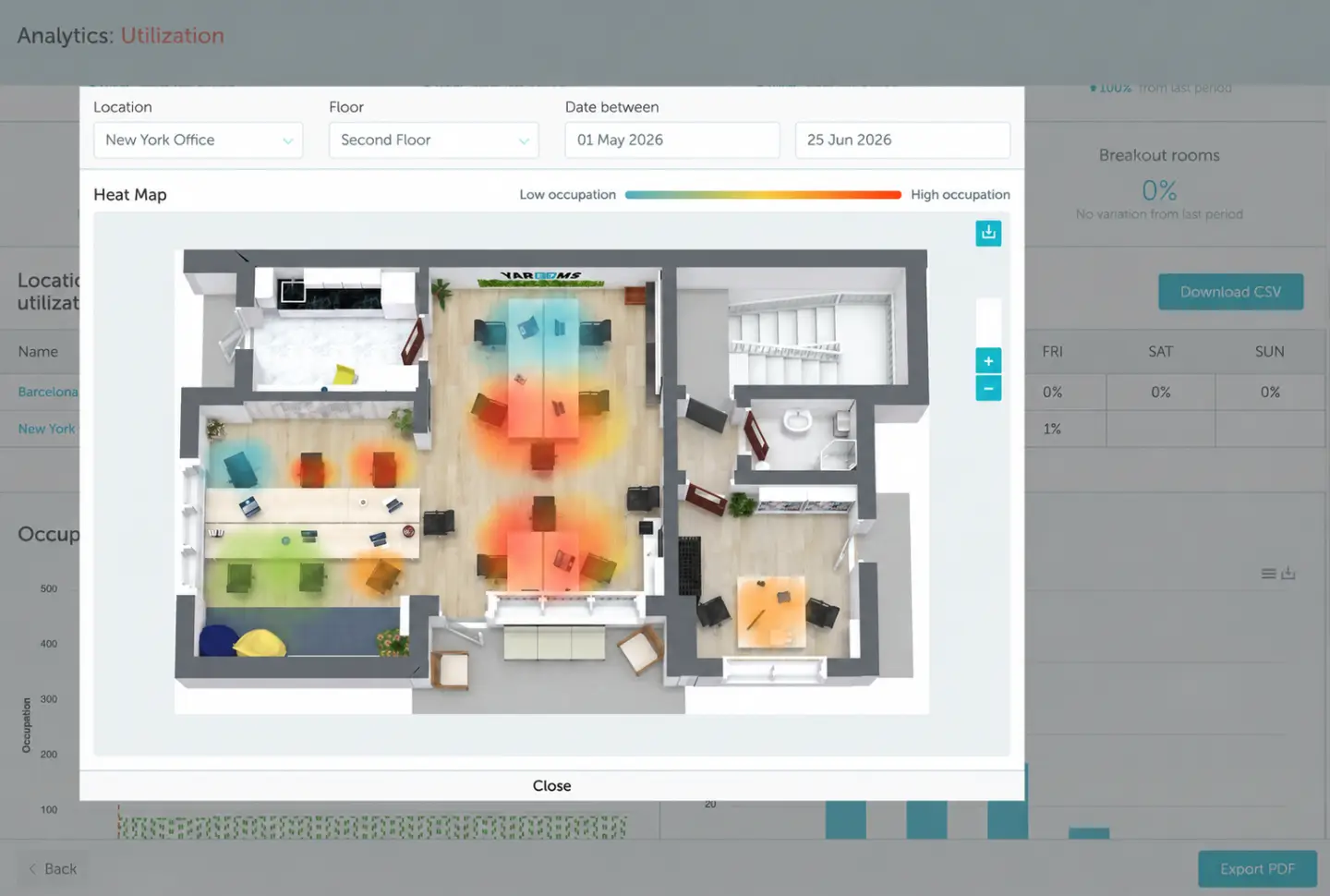1330x896 pixels.
Task: Zoom in the heat map with plus
Action: pos(988,361)
